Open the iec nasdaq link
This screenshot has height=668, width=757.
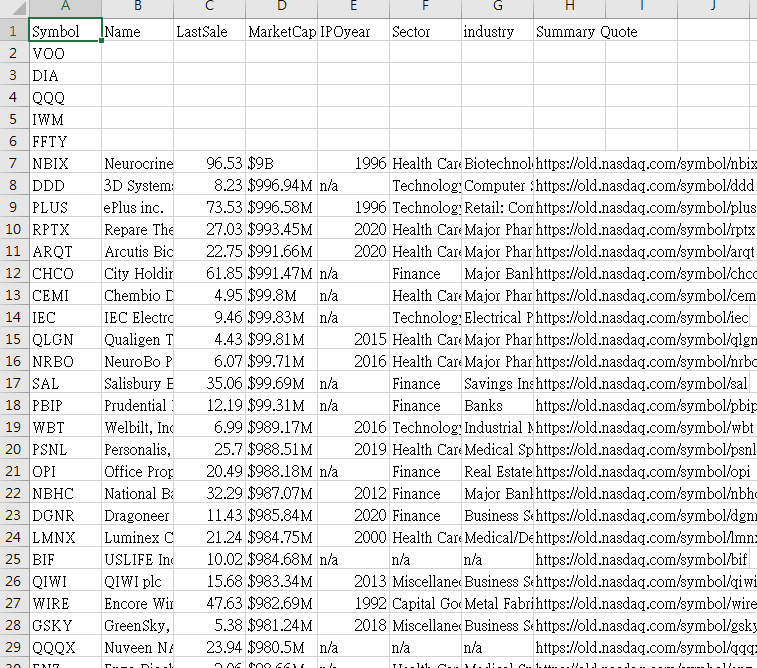642,318
